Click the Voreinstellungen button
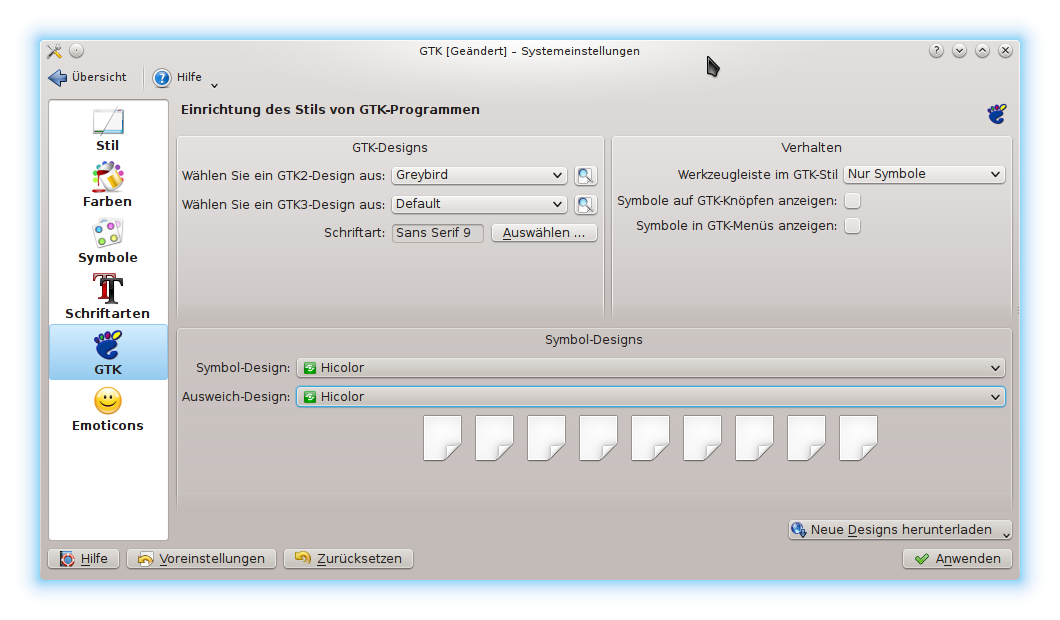Image resolution: width=1060 pixels, height=620 pixels. pos(201,559)
